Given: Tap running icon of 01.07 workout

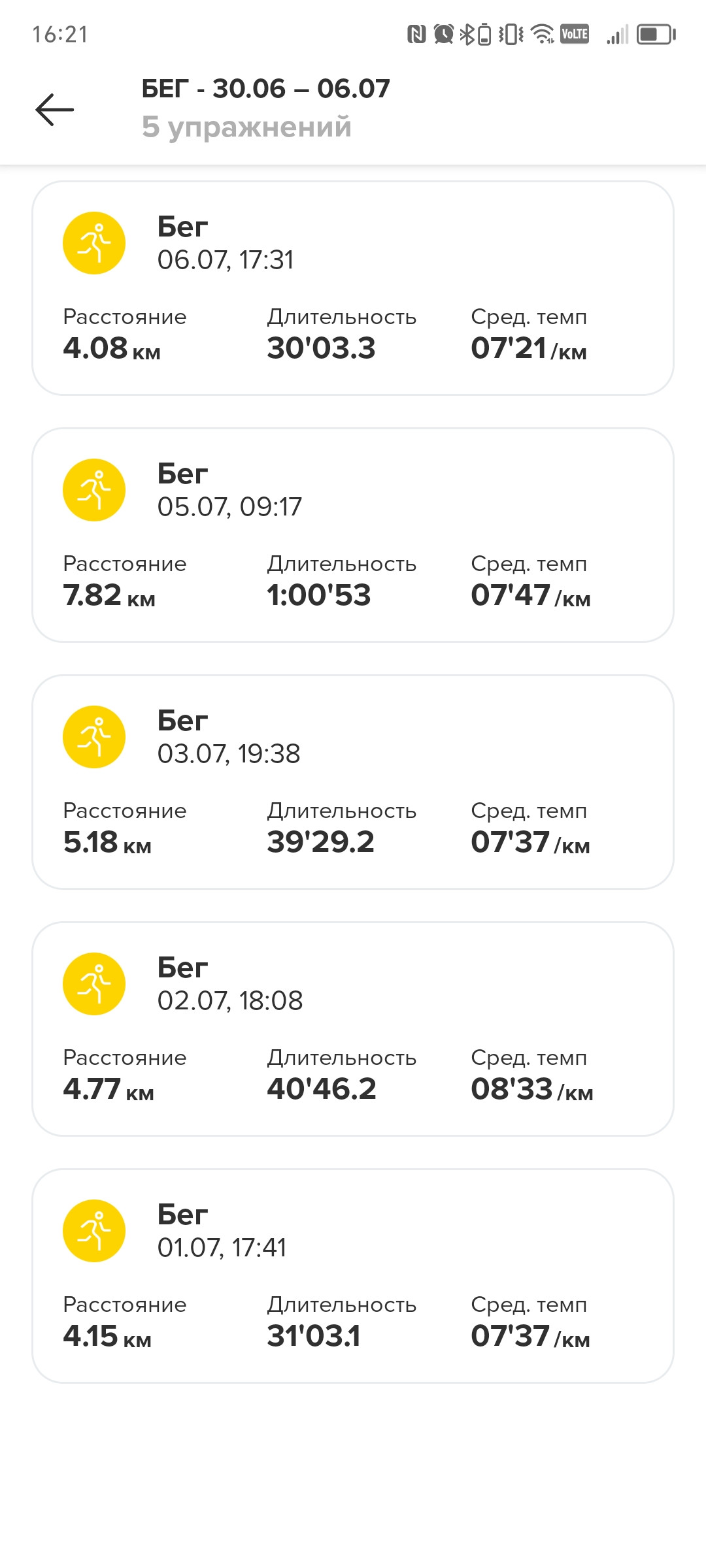Looking at the screenshot, I should click(x=94, y=1231).
